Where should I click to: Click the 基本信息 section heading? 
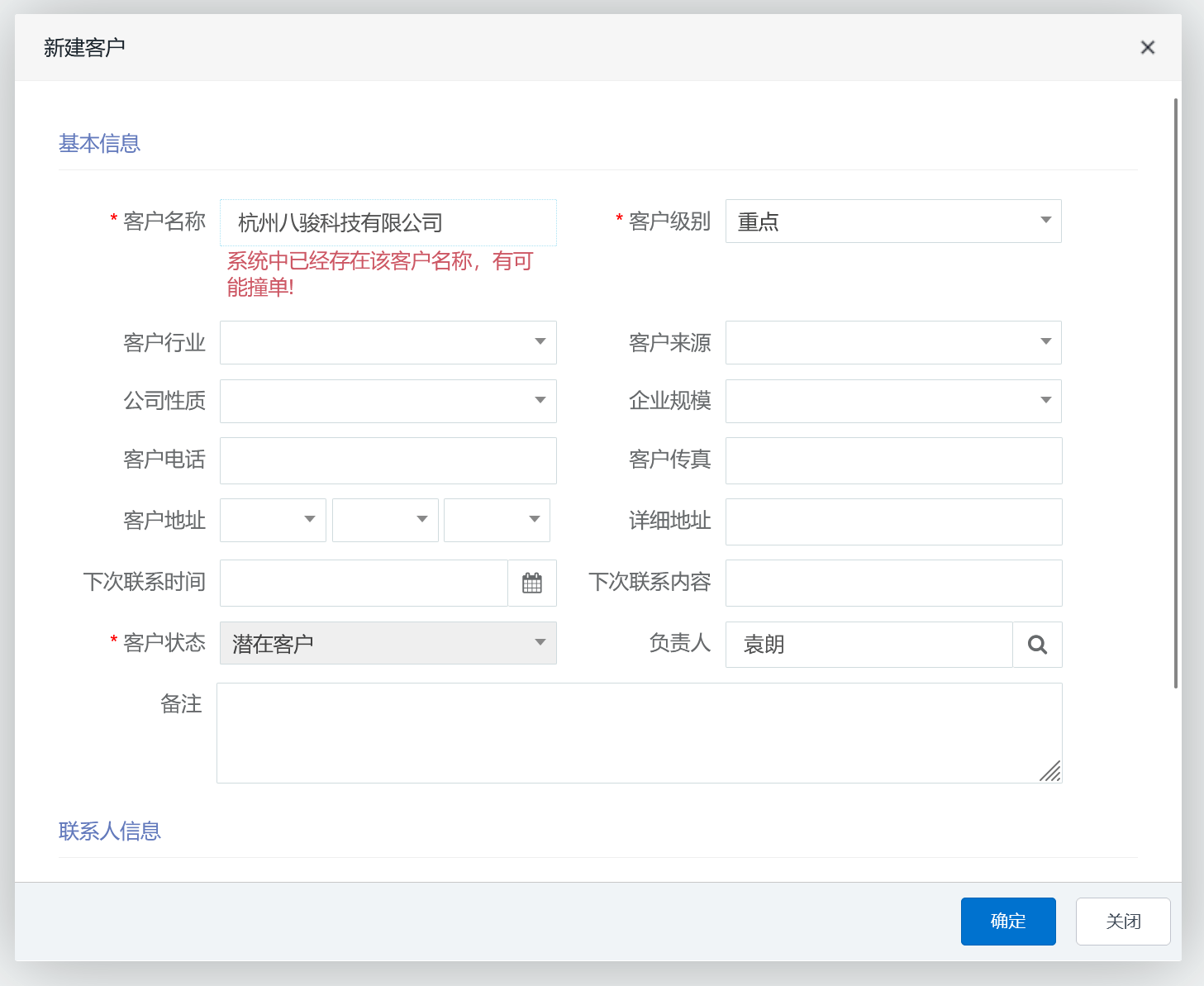pyautogui.click(x=99, y=143)
